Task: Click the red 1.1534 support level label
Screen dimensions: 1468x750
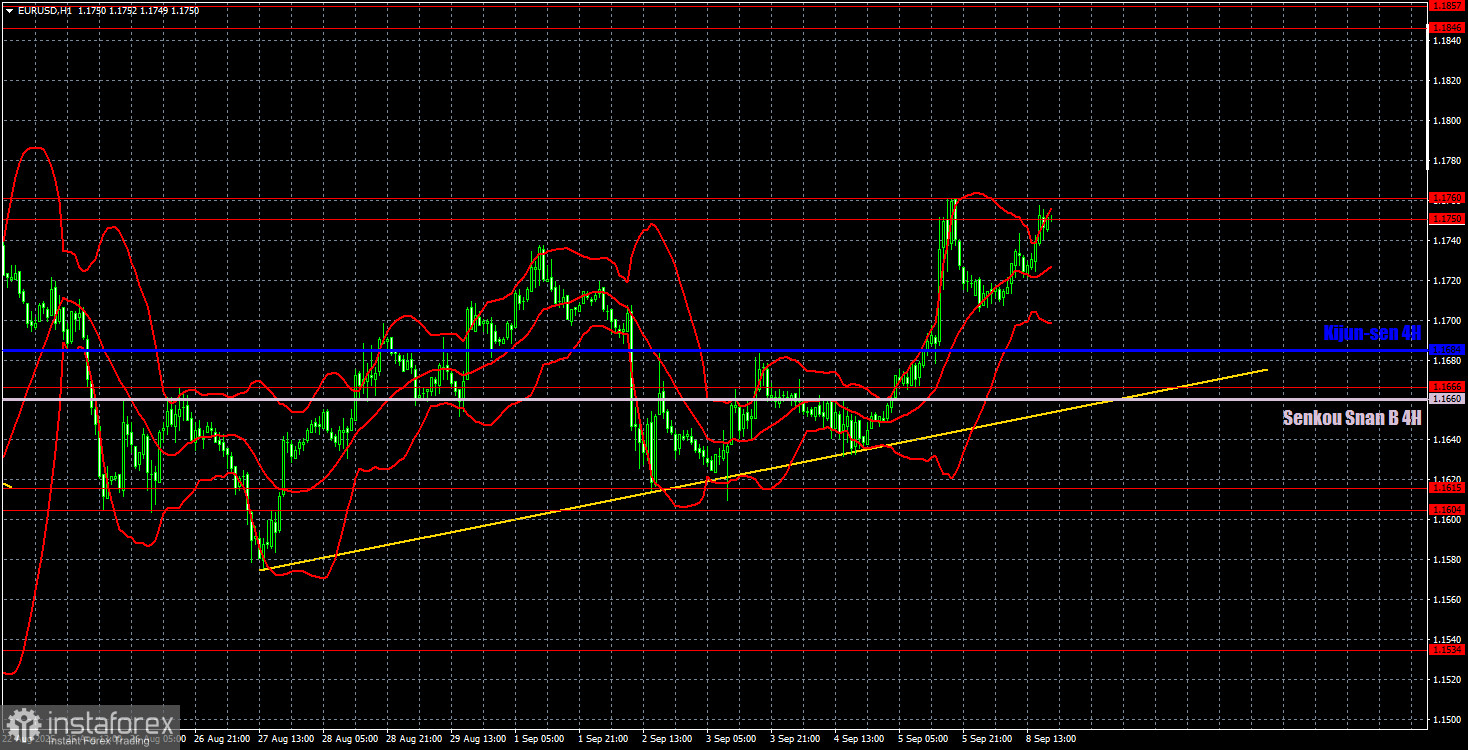Action: 1447,650
